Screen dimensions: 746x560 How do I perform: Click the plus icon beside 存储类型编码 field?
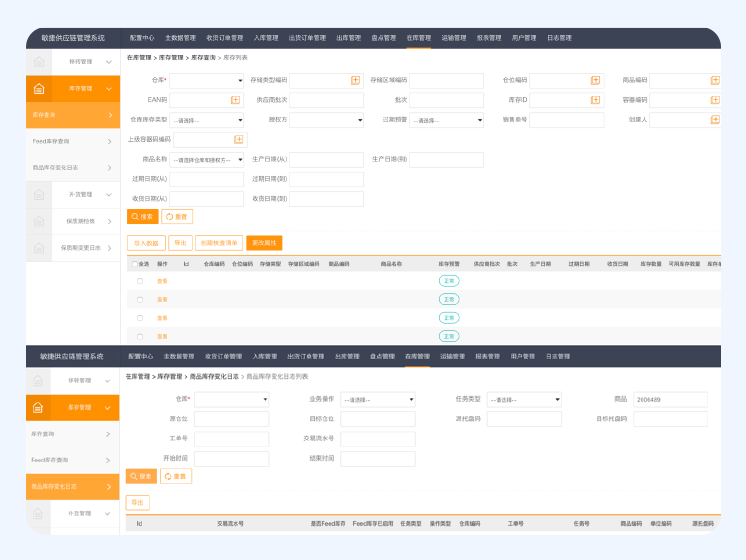355,80
